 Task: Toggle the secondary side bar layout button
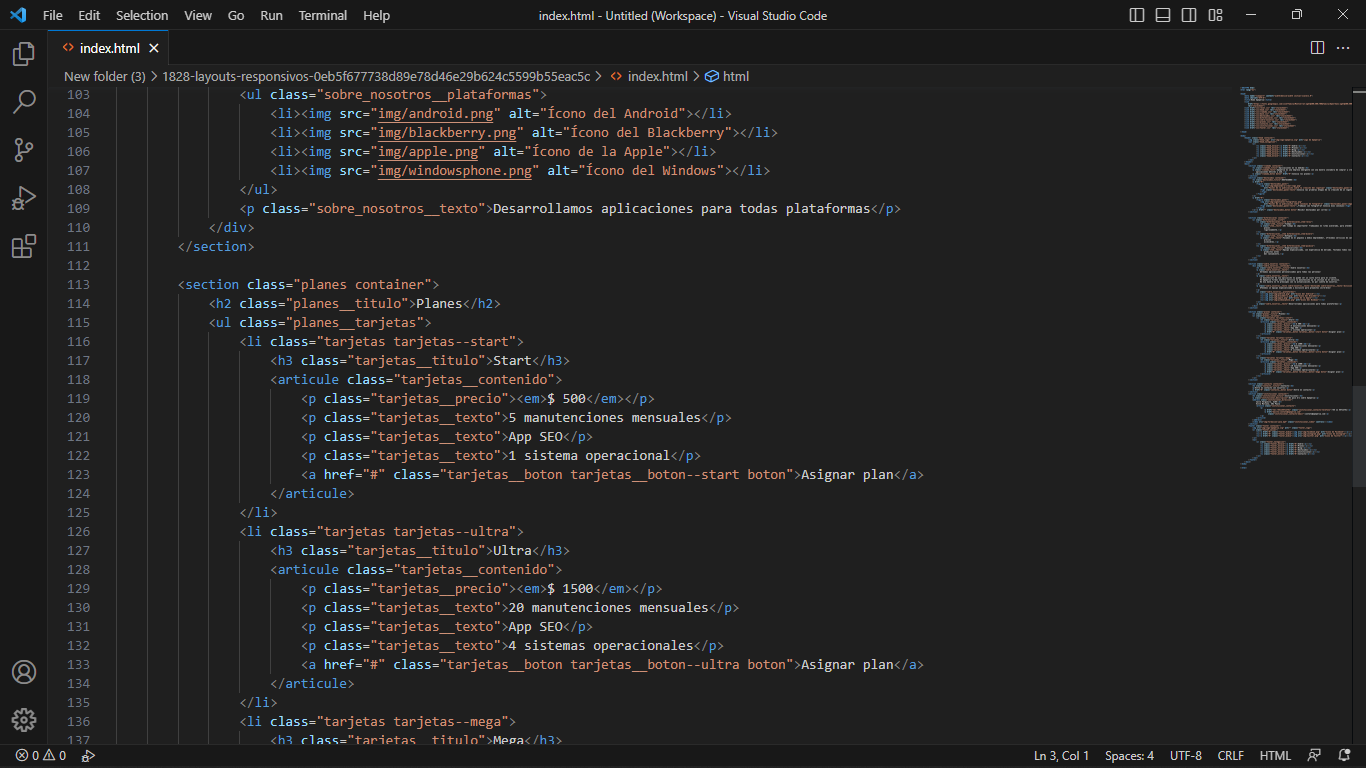coord(1189,15)
